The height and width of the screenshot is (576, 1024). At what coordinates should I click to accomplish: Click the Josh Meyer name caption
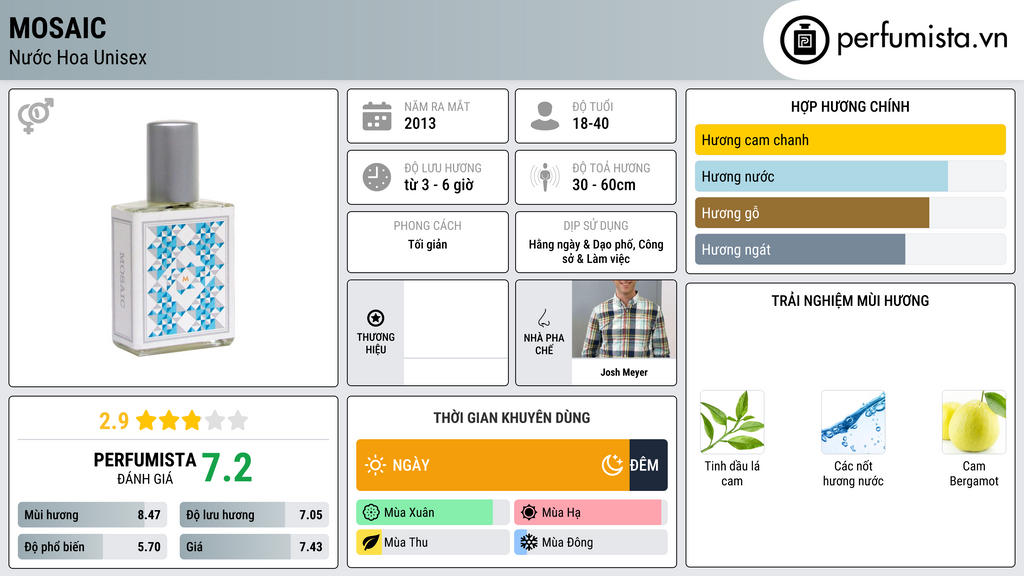tap(624, 372)
